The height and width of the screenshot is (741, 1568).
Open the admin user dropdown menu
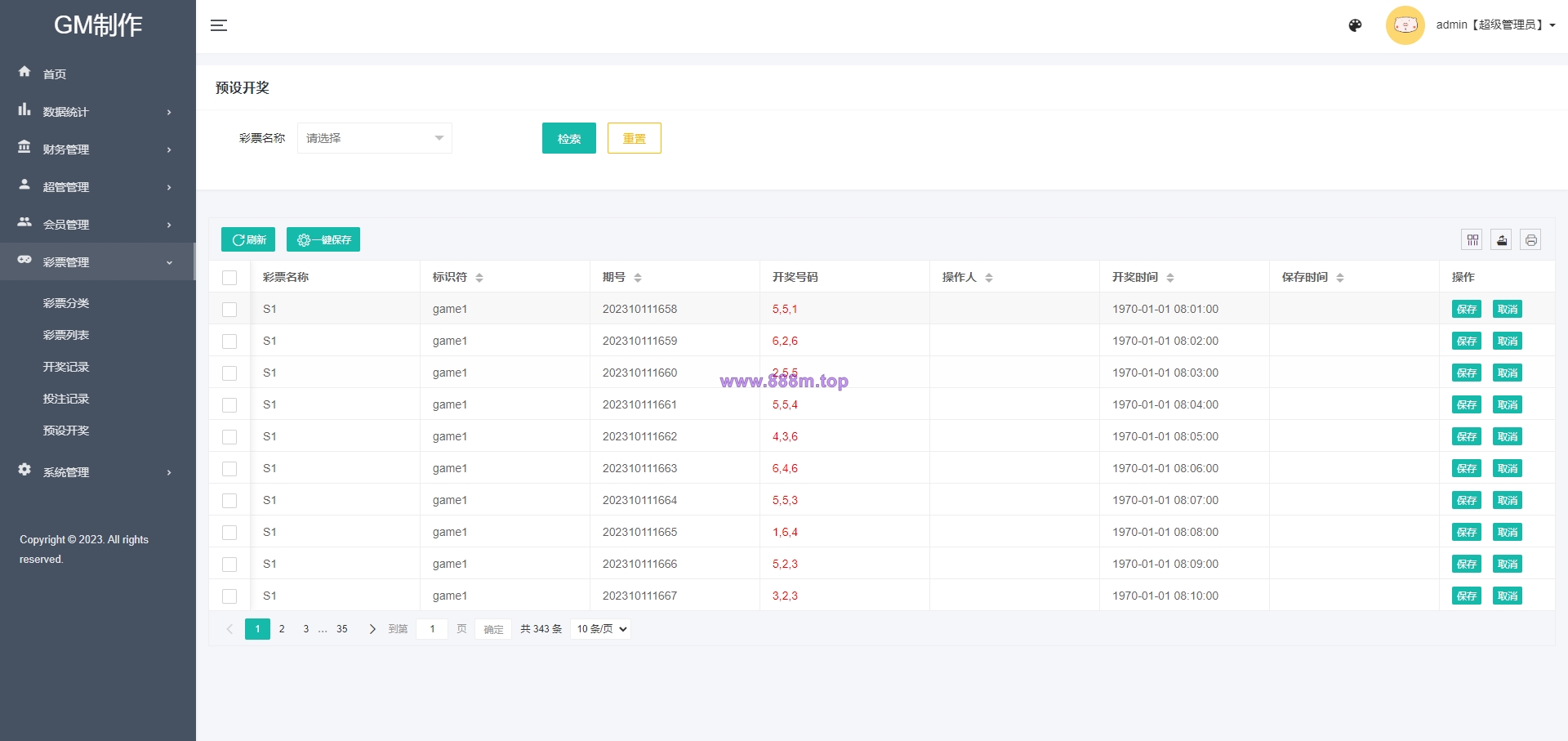tap(1495, 25)
